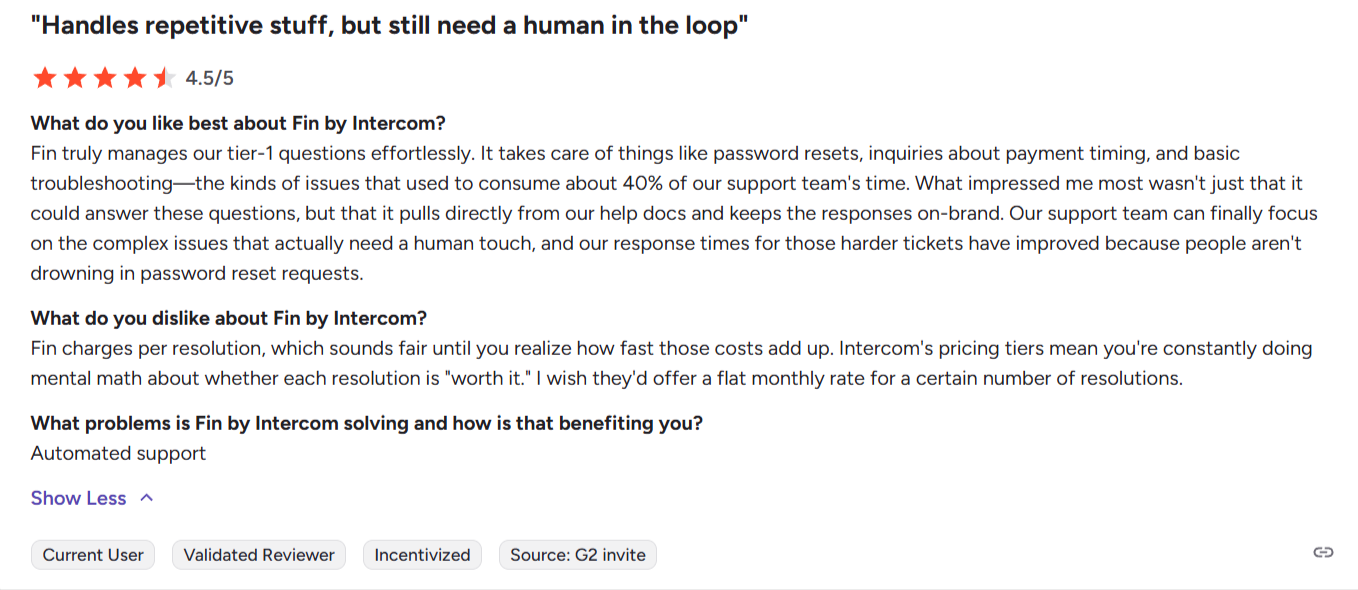The height and width of the screenshot is (590, 1358).
Task: Select the chain-link share icon
Action: tap(1325, 551)
